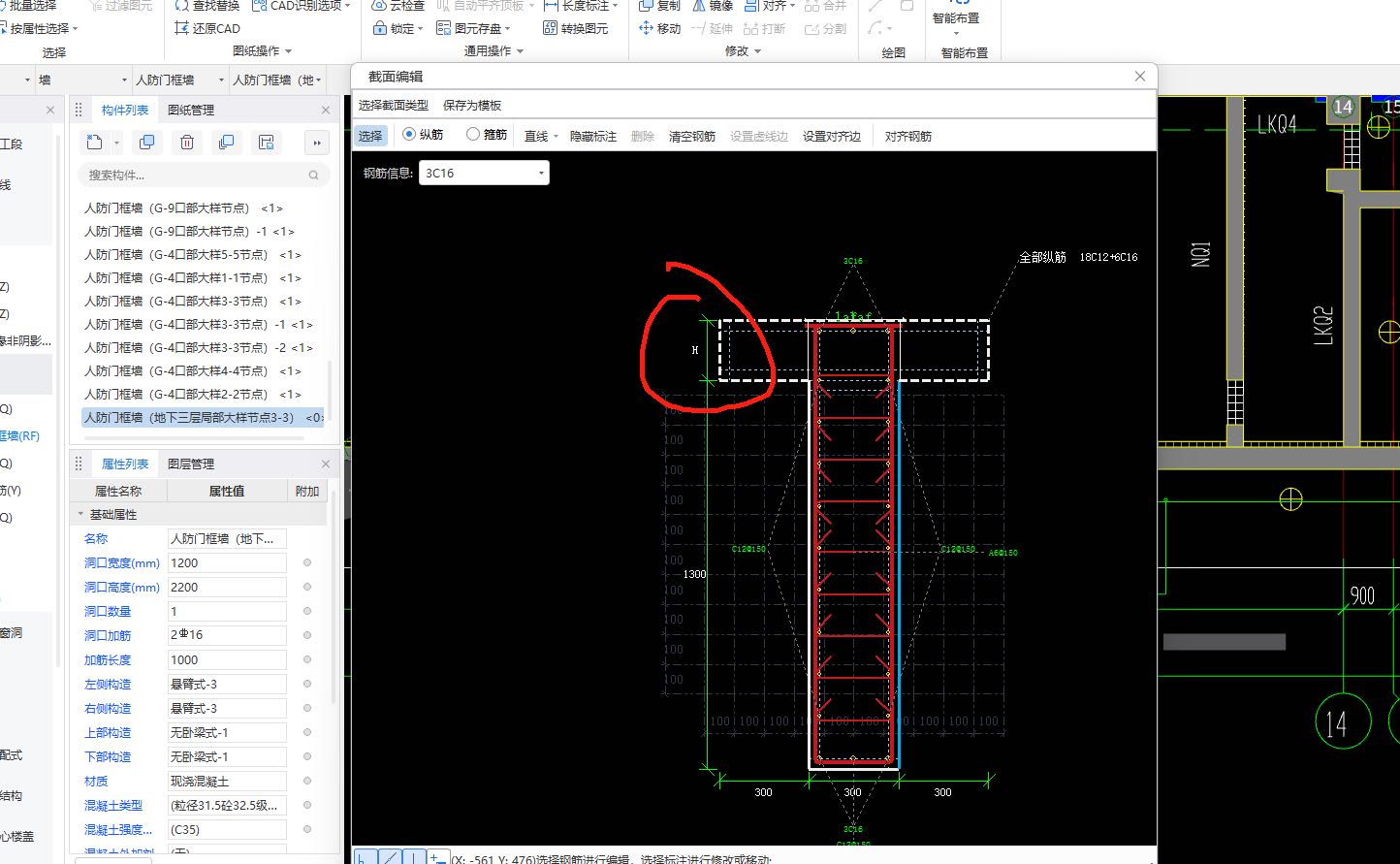The width and height of the screenshot is (1400, 864).
Task: Select the 移动 move tool
Action: pos(659,28)
